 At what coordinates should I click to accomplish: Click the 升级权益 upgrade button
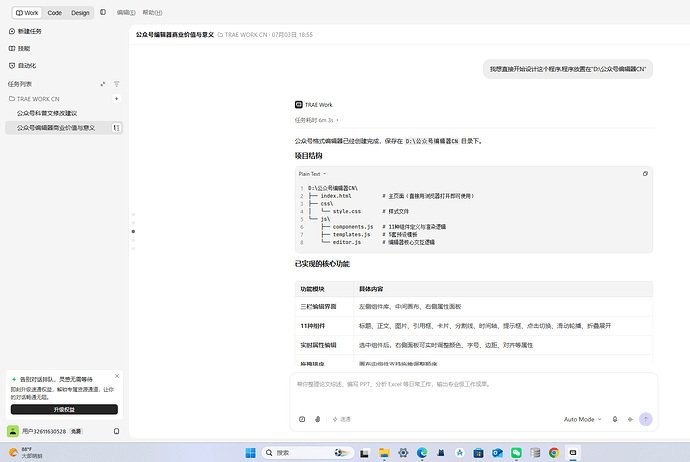[64, 410]
